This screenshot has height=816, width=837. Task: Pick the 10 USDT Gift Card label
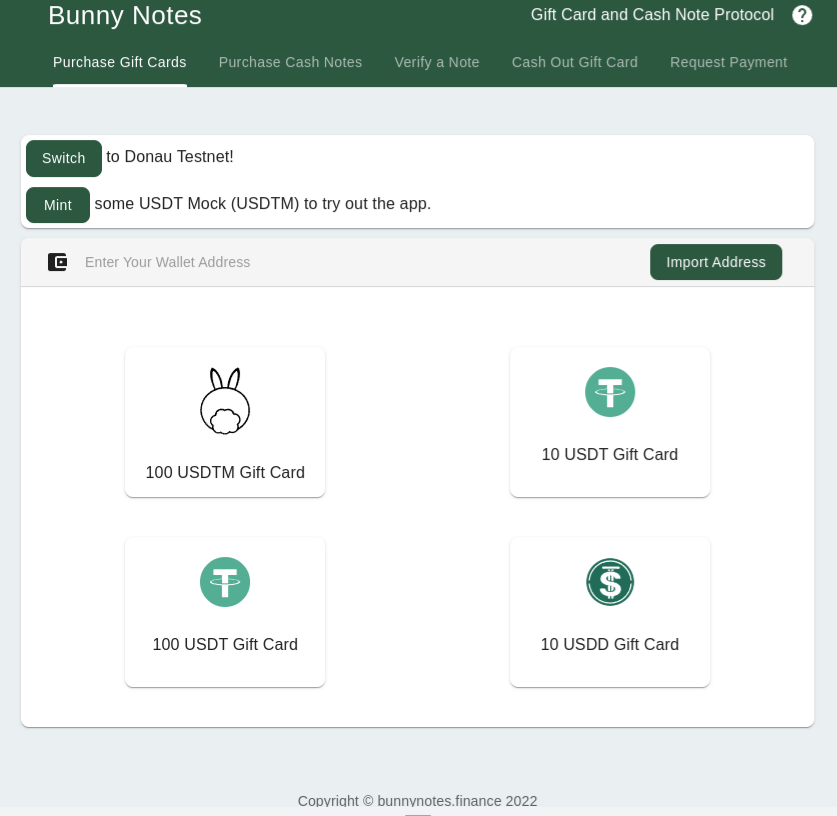tap(610, 454)
